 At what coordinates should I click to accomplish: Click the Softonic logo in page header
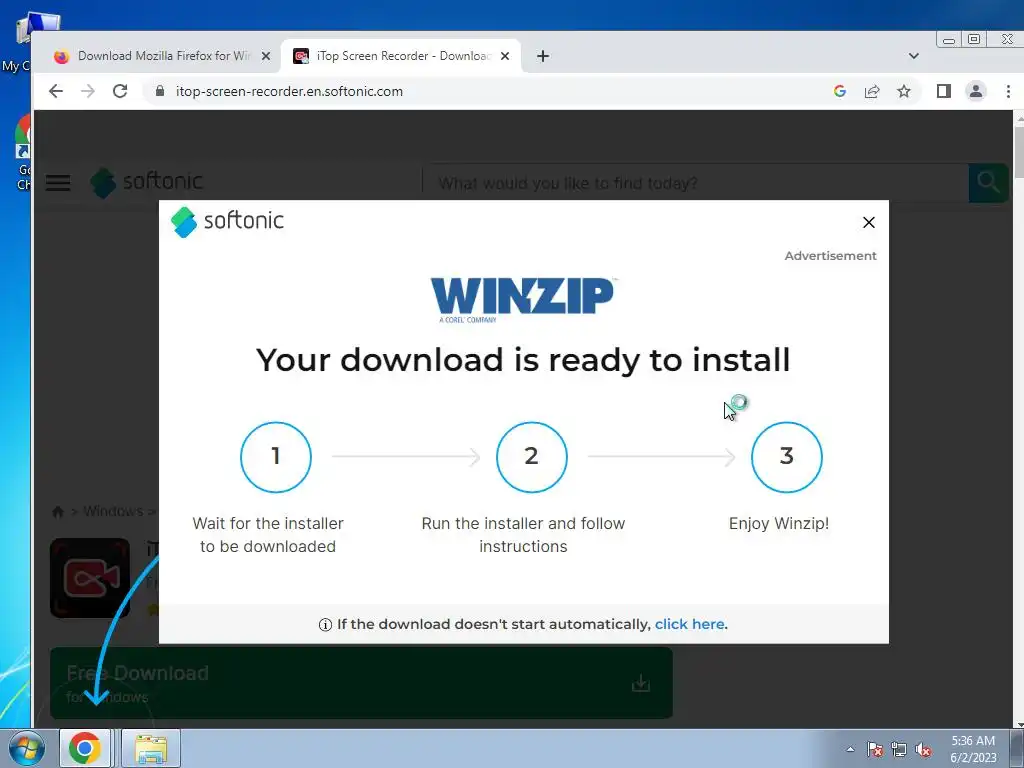(147, 182)
